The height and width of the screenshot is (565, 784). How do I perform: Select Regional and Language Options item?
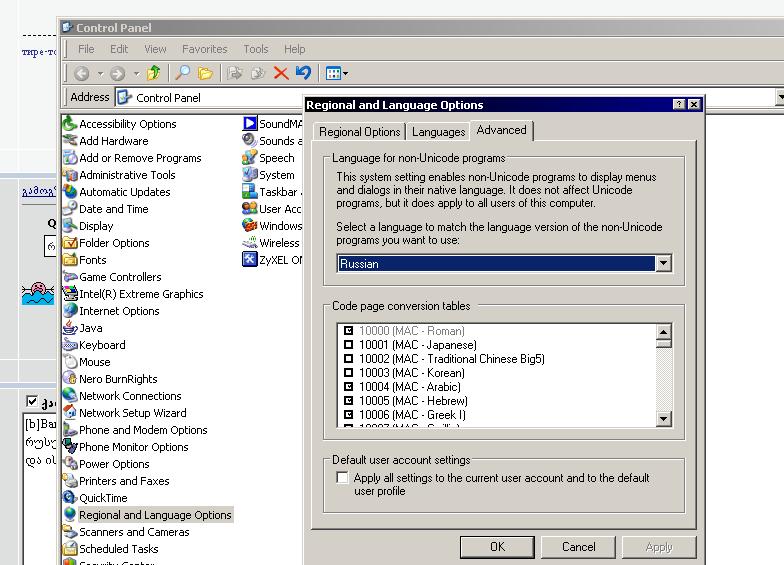pyautogui.click(x=148, y=514)
